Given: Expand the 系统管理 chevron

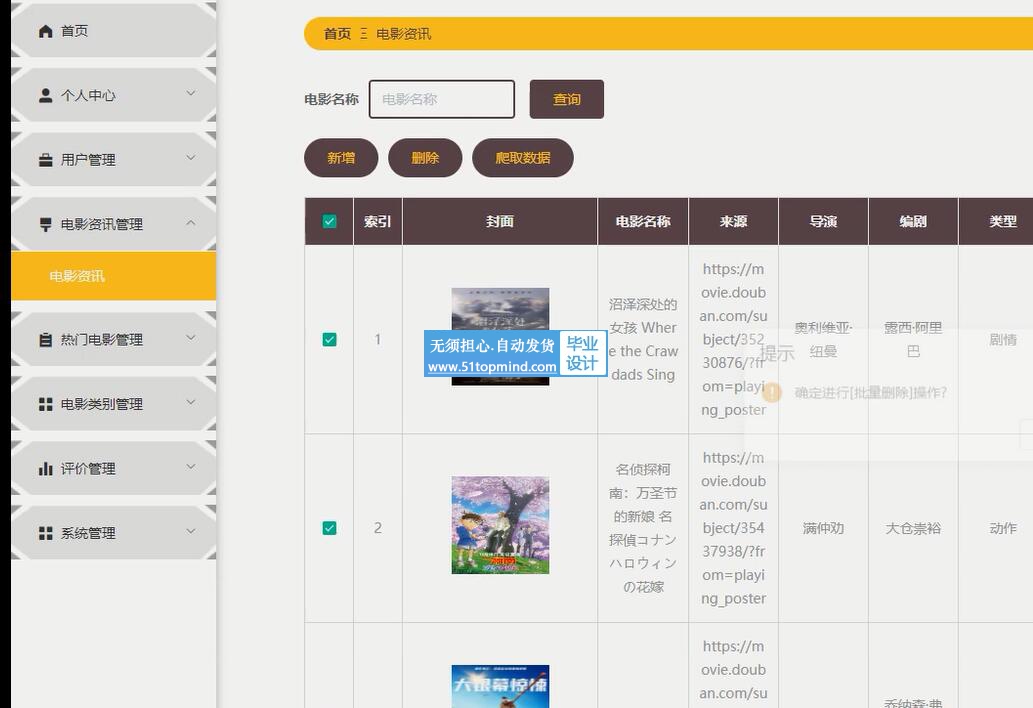Looking at the screenshot, I should pos(190,531).
